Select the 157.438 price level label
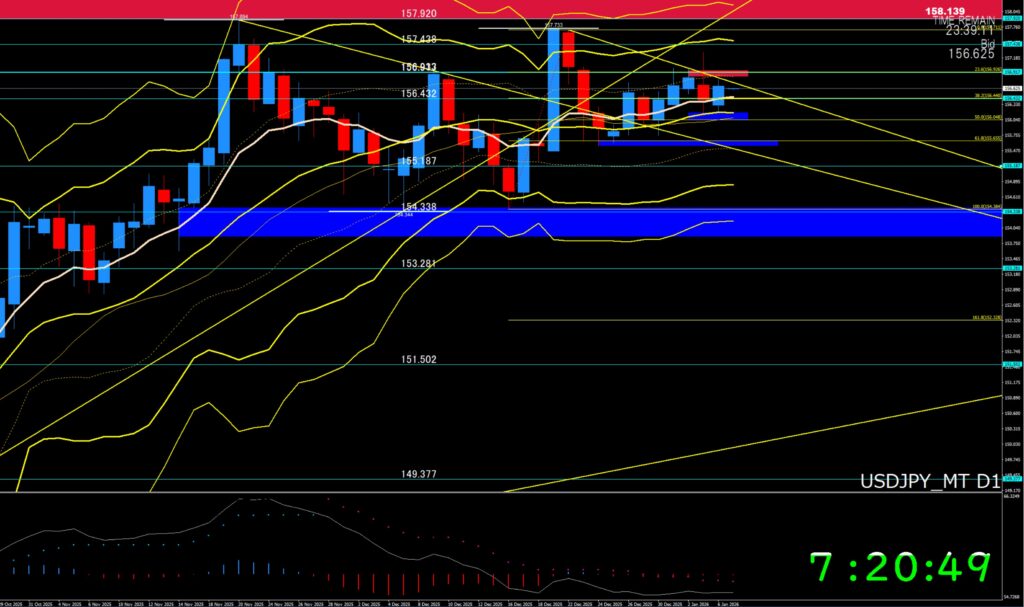Viewport: 1024px width, 607px height. pyautogui.click(x=420, y=39)
